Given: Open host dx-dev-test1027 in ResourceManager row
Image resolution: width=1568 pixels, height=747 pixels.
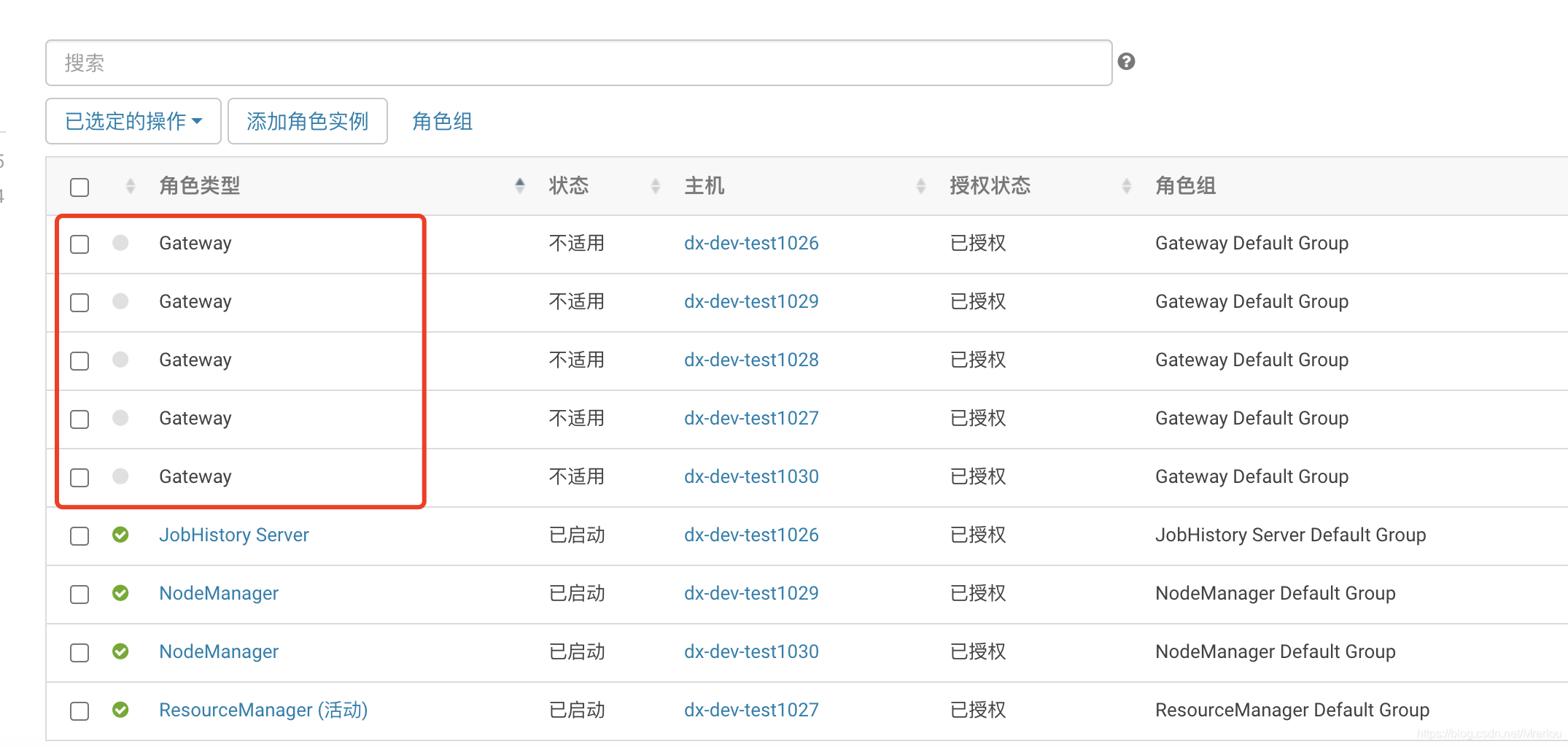Looking at the screenshot, I should (751, 710).
